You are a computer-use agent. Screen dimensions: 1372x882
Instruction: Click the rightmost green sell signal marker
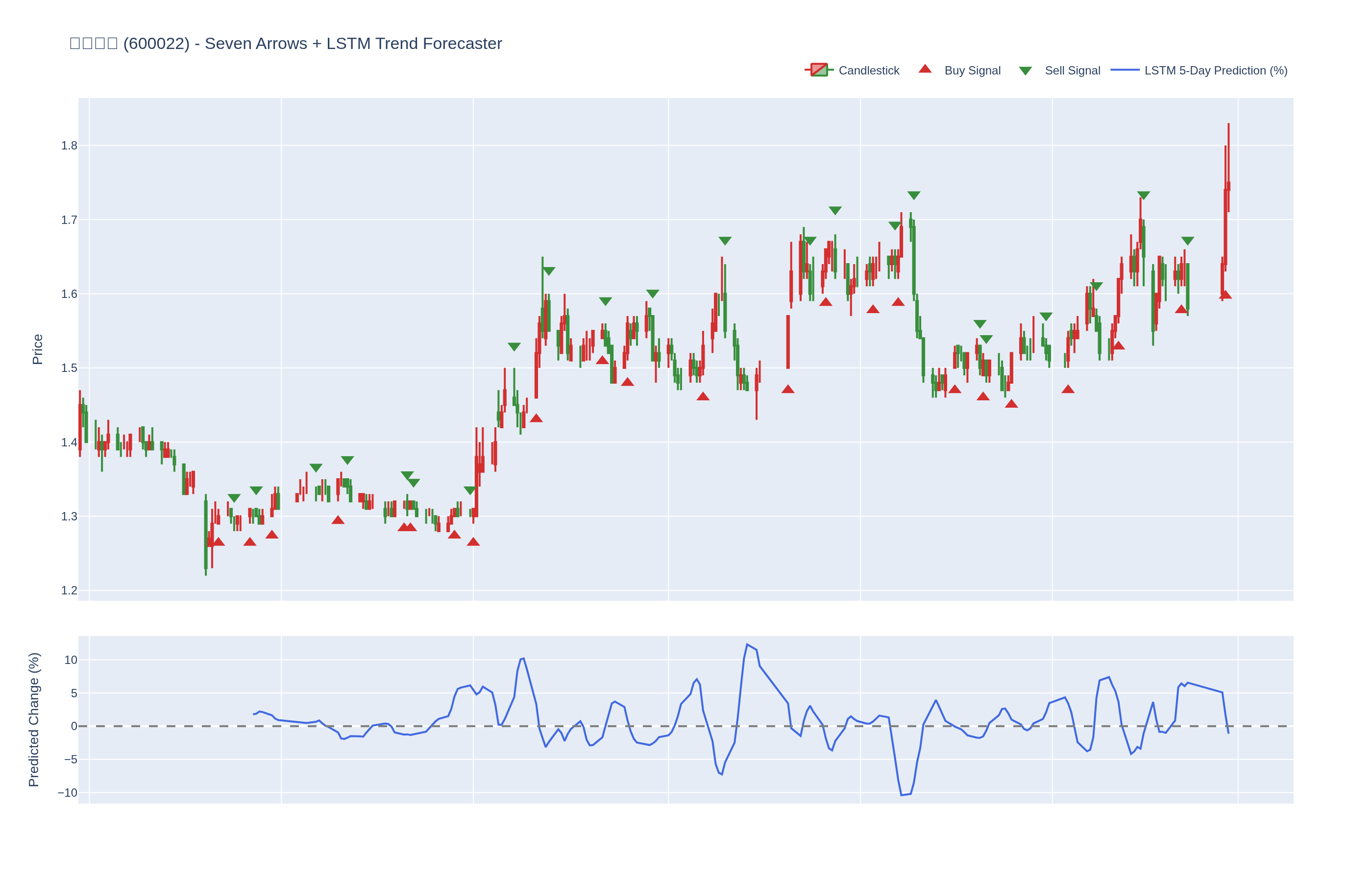(1187, 241)
